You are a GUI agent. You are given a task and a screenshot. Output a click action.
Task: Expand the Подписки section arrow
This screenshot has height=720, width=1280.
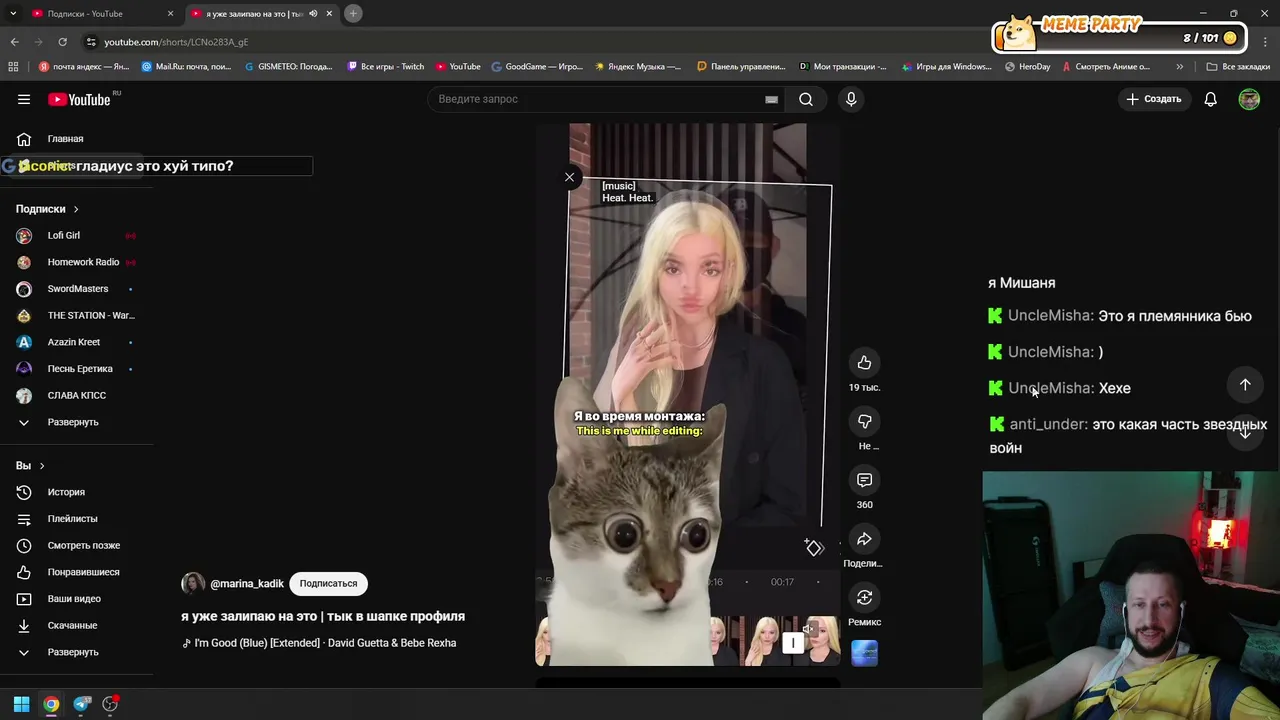(75, 209)
